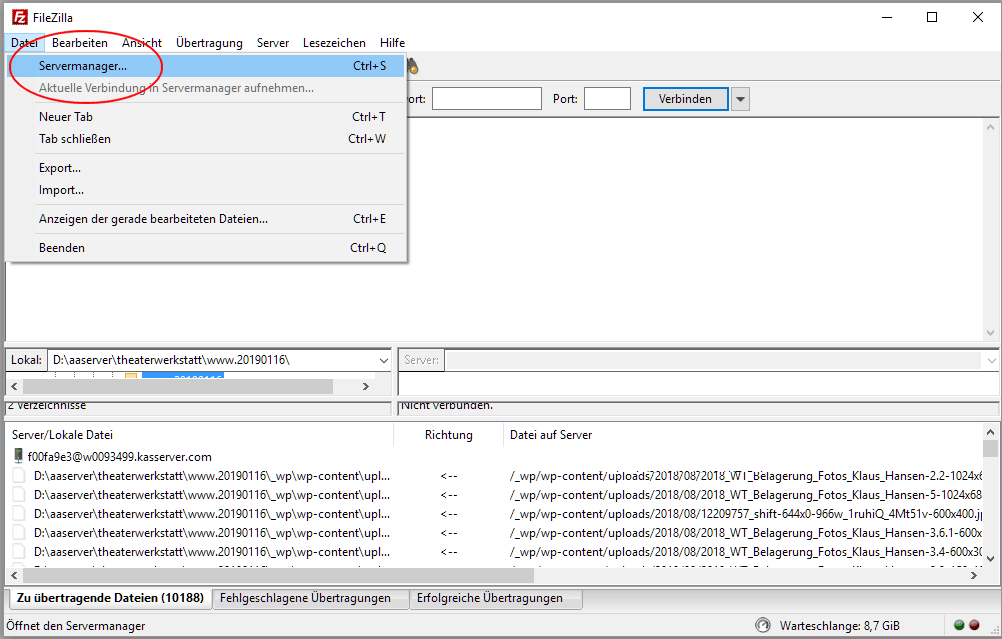The height and width of the screenshot is (639, 1002).
Task: Click the speed limit gauge icon
Action: pos(762,625)
